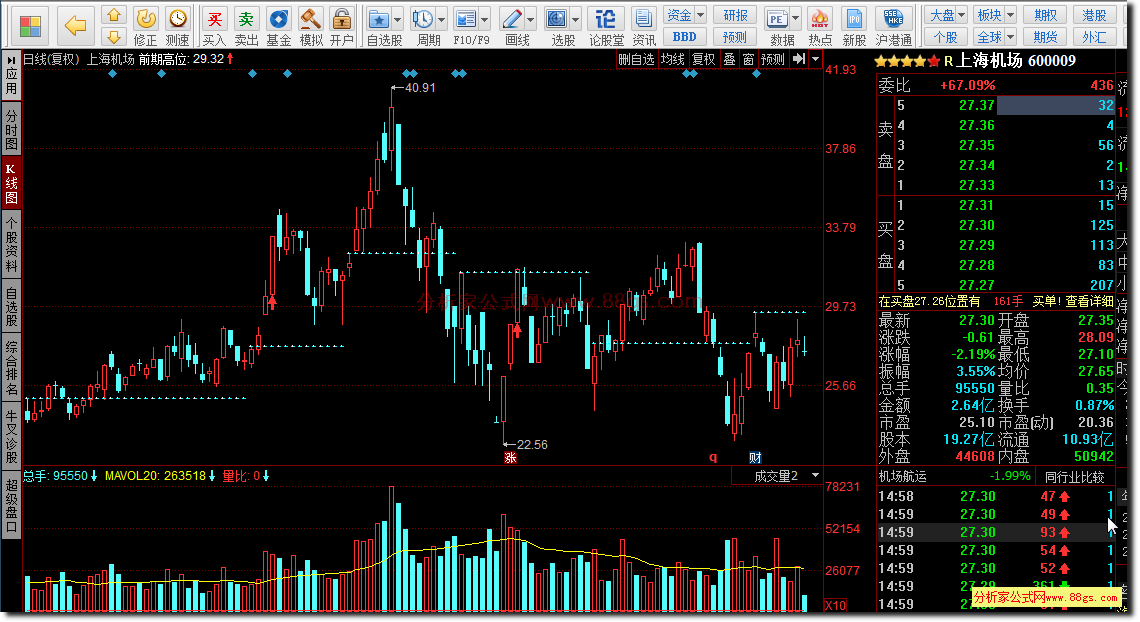
Task: Click the 外汇 button
Action: [1094, 36]
